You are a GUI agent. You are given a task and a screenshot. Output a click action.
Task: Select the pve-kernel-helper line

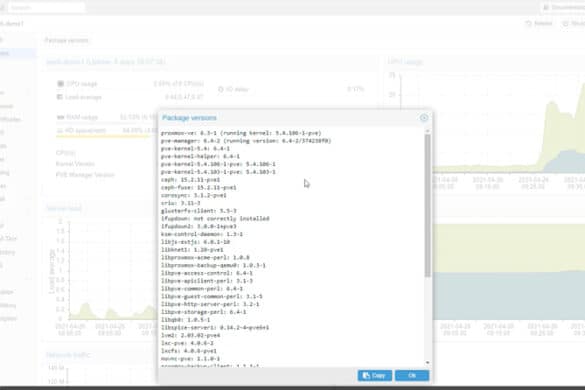click(200, 156)
